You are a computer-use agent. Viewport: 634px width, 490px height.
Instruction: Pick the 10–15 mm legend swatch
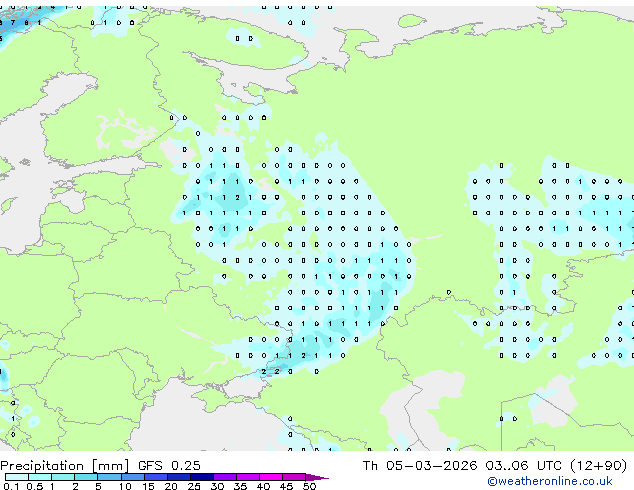(x=132, y=477)
